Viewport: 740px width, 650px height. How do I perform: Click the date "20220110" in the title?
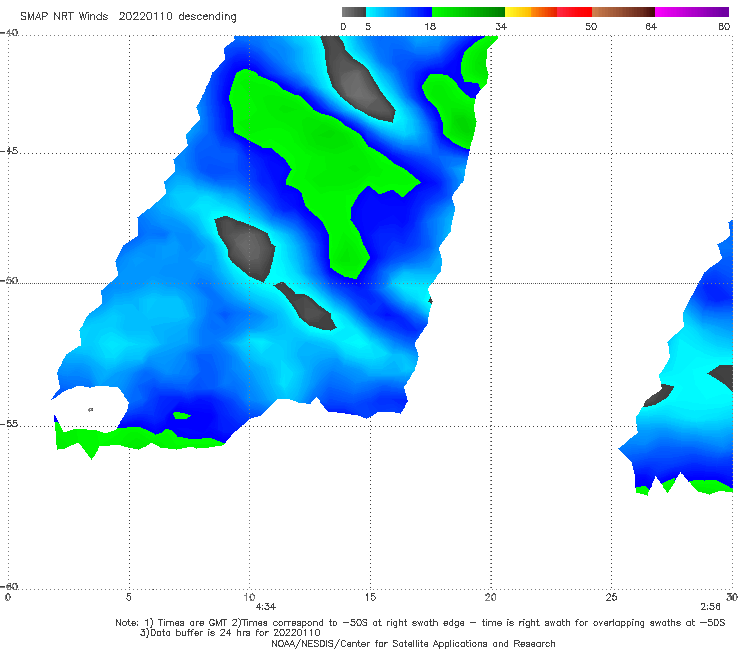[x=145, y=16]
